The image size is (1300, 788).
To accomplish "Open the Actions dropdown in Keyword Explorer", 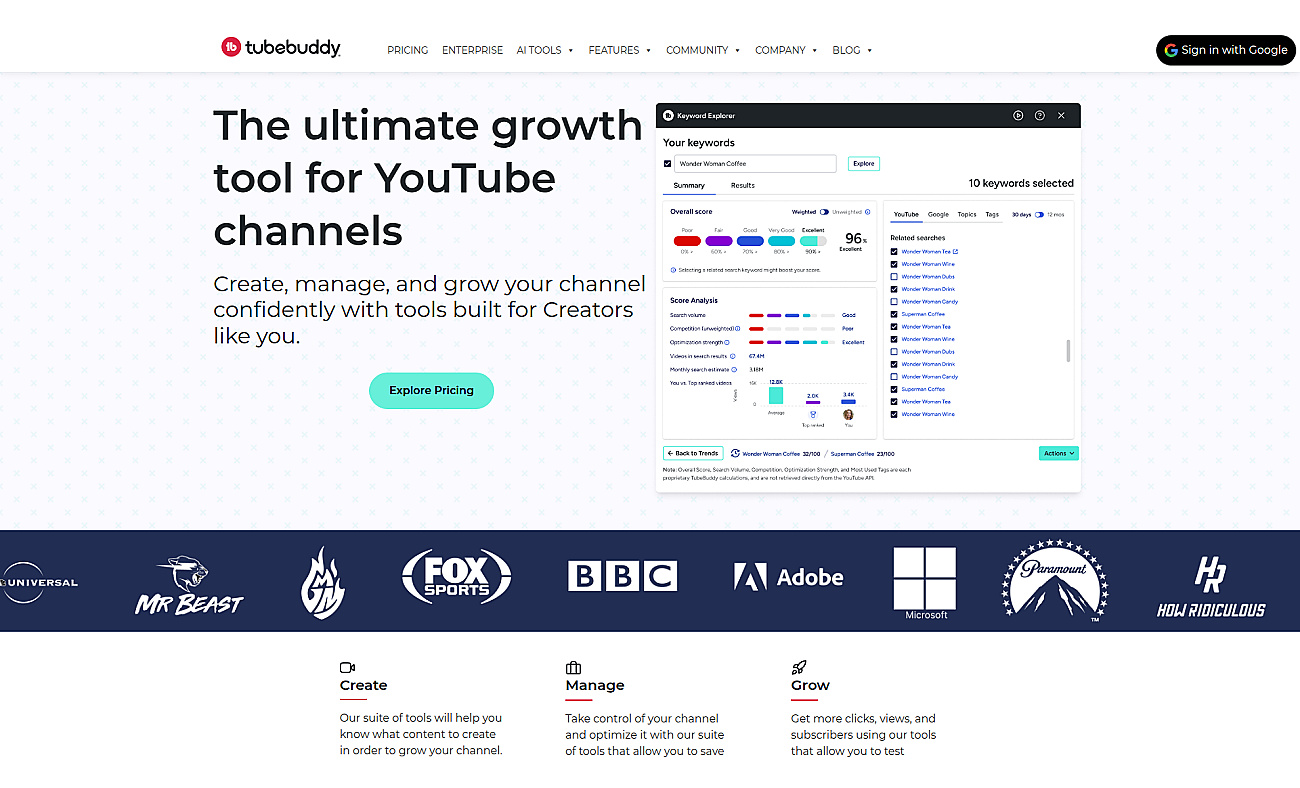I will (1059, 453).
